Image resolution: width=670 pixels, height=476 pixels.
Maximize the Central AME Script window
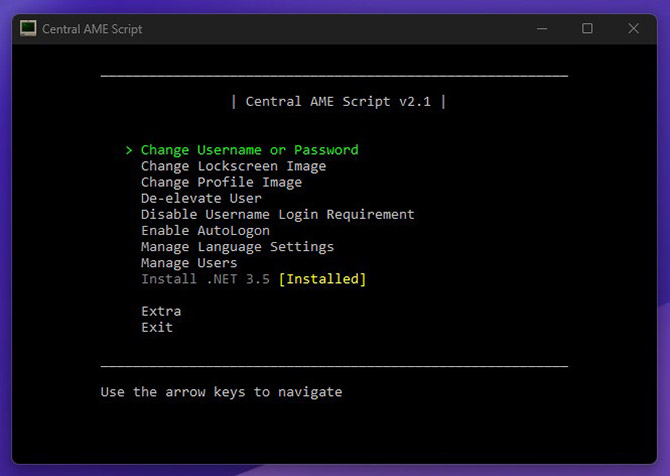tap(587, 29)
